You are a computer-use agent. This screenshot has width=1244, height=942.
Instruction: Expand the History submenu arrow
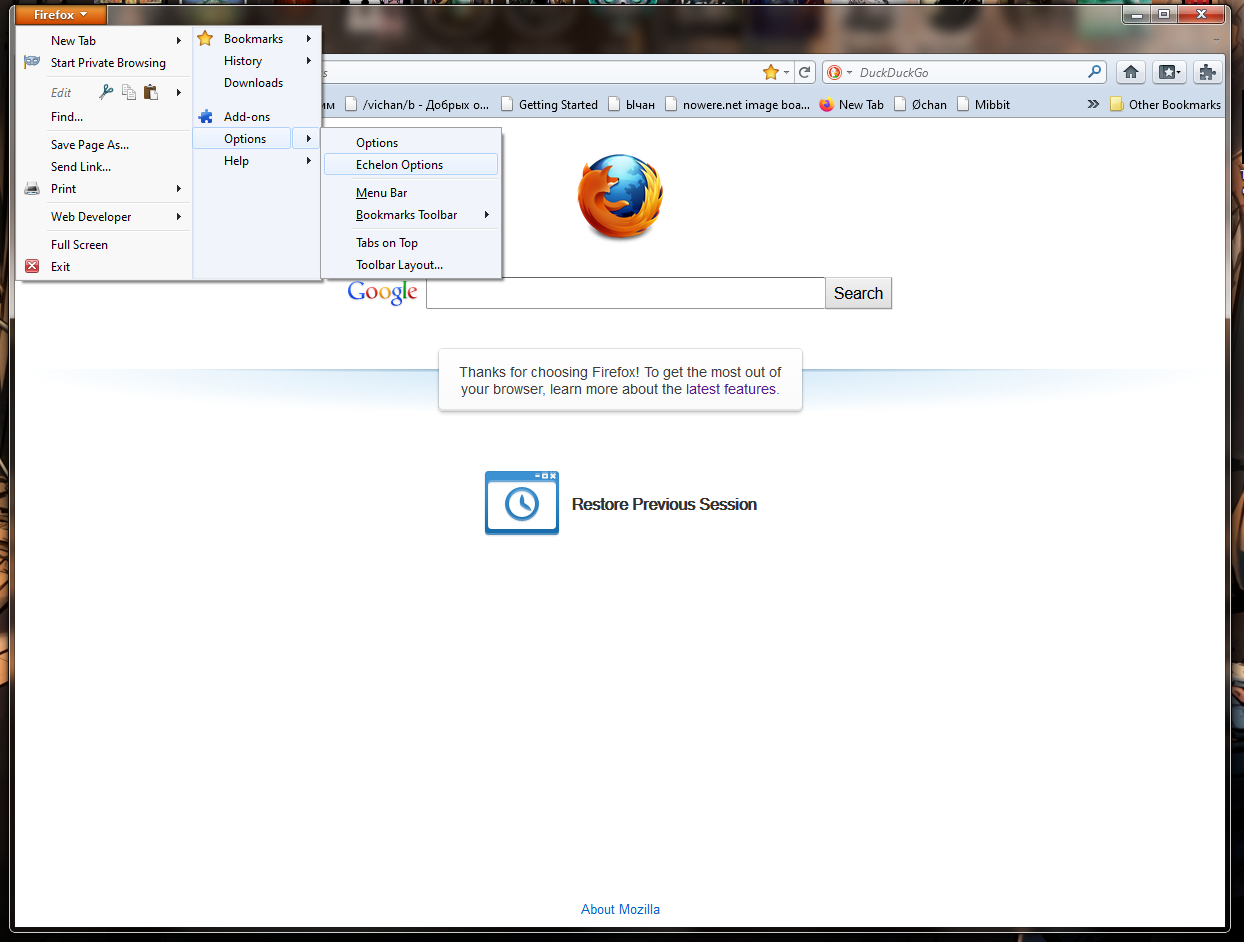309,61
